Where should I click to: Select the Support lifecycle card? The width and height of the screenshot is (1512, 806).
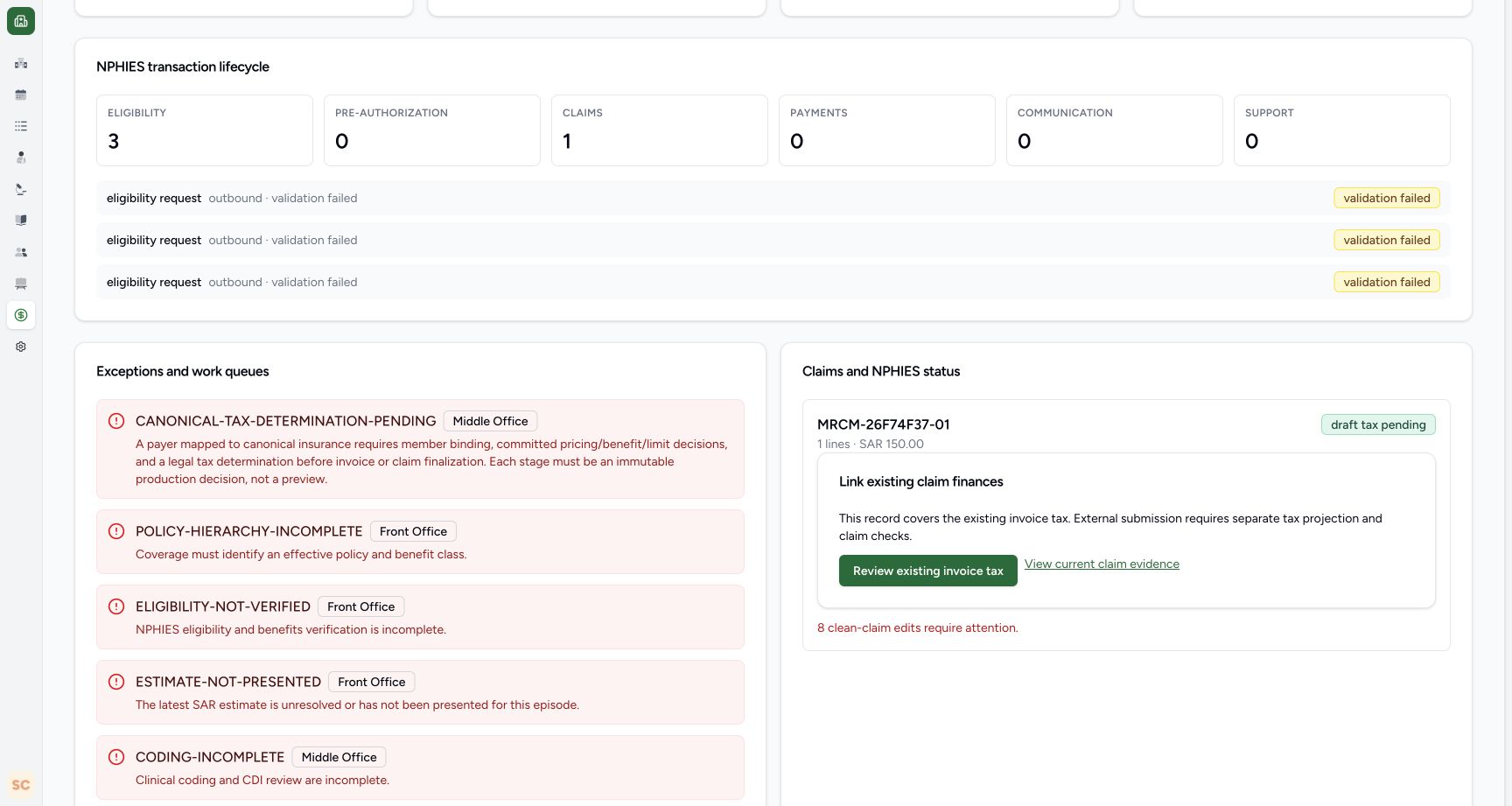(1342, 130)
